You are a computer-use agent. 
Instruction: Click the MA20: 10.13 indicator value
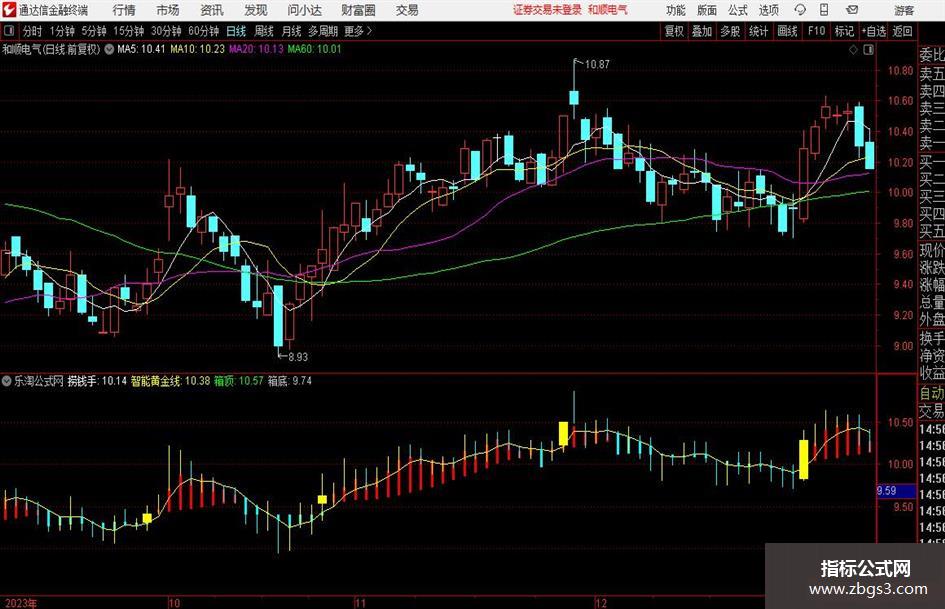coord(256,49)
